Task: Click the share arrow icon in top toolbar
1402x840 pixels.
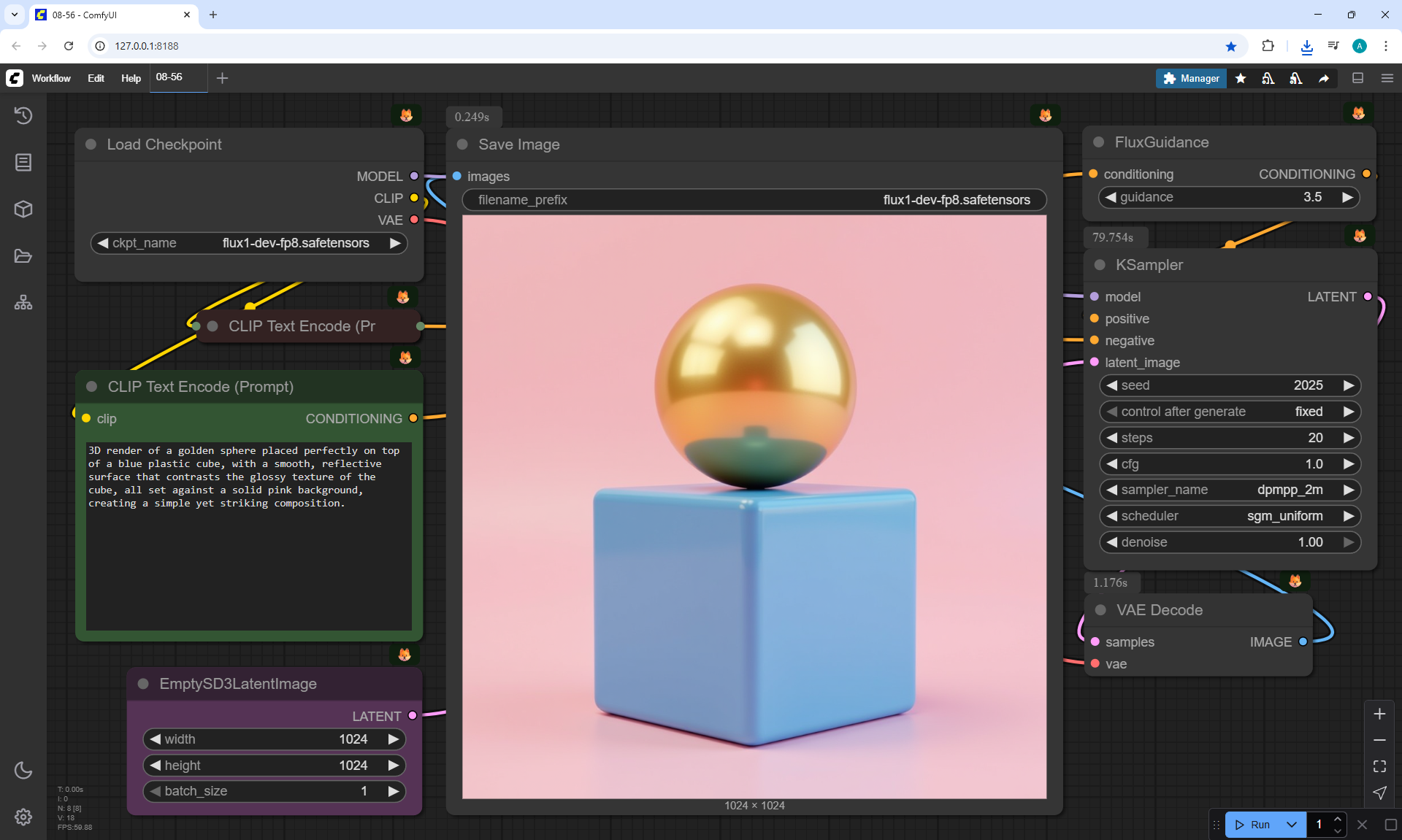Action: (1324, 78)
